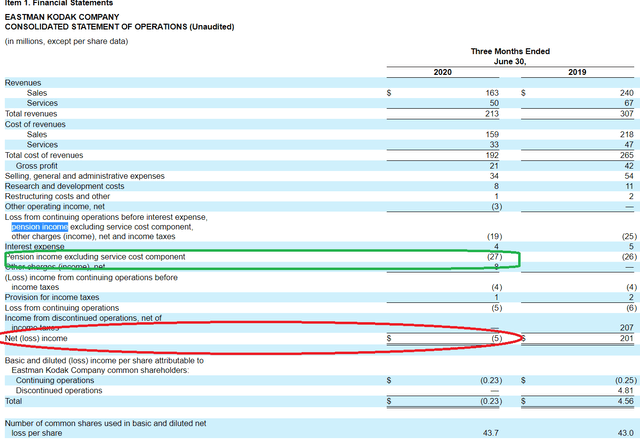The height and width of the screenshot is (442, 640).
Task: Select 'Provision for income taxes' label
Action: 52,298
